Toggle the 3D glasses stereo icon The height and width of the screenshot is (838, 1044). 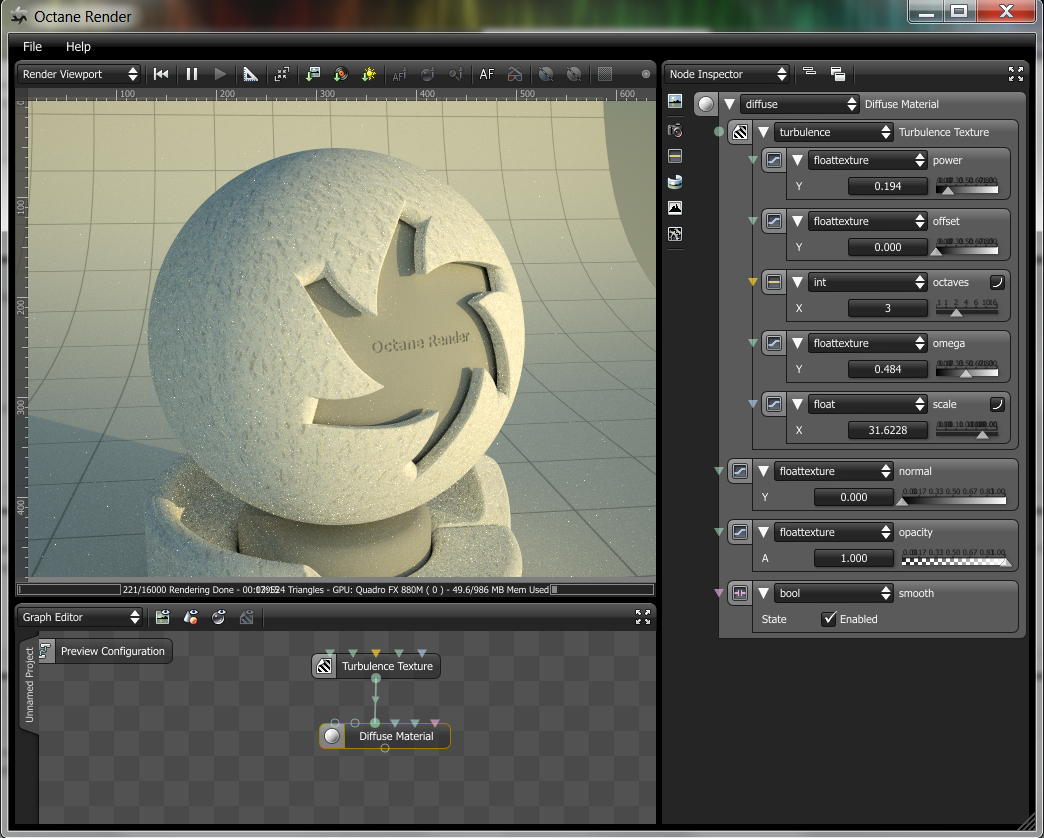515,74
